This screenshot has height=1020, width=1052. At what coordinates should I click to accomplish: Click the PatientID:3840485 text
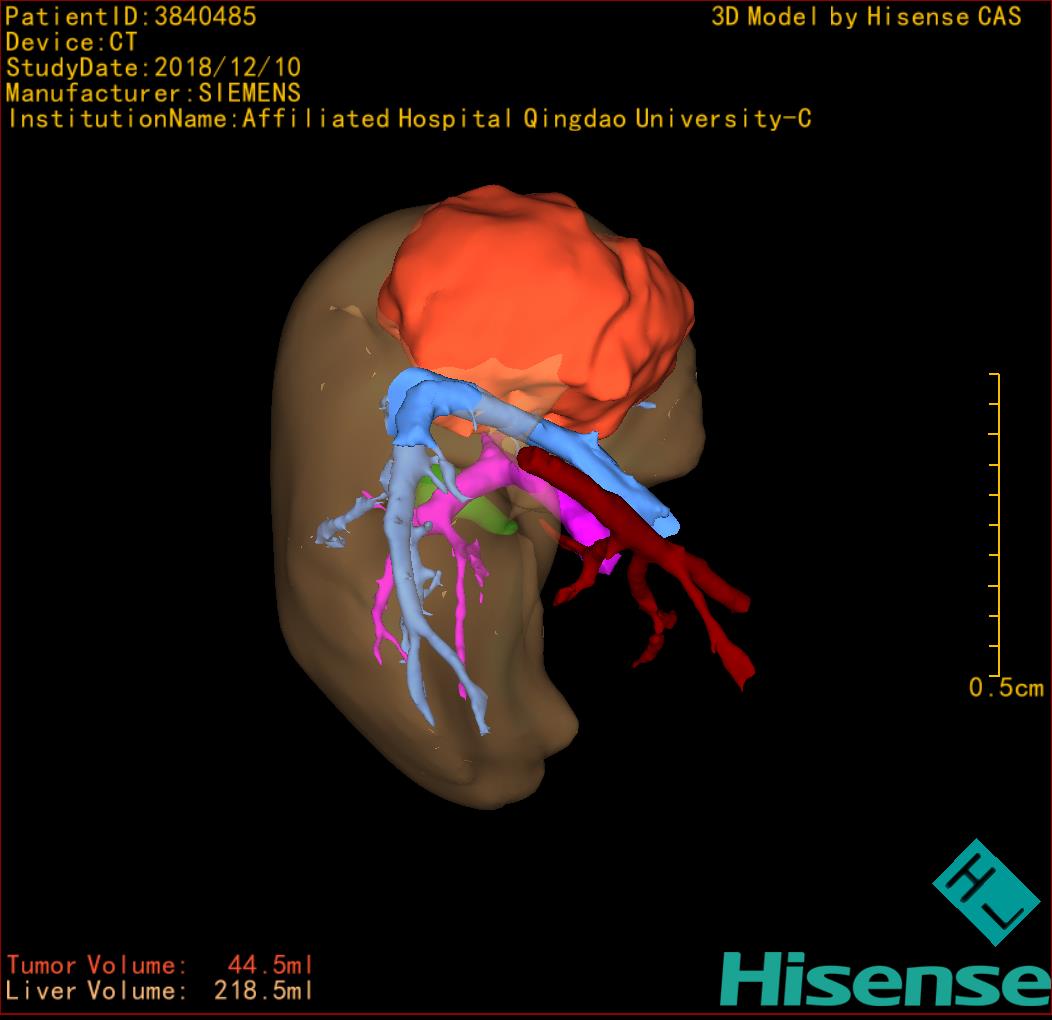pos(131,16)
